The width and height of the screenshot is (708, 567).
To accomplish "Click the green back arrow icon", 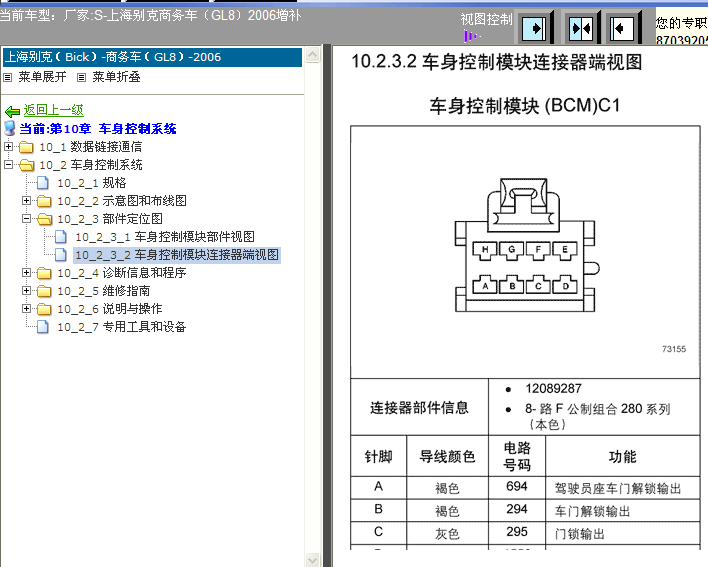I will click(x=12, y=111).
